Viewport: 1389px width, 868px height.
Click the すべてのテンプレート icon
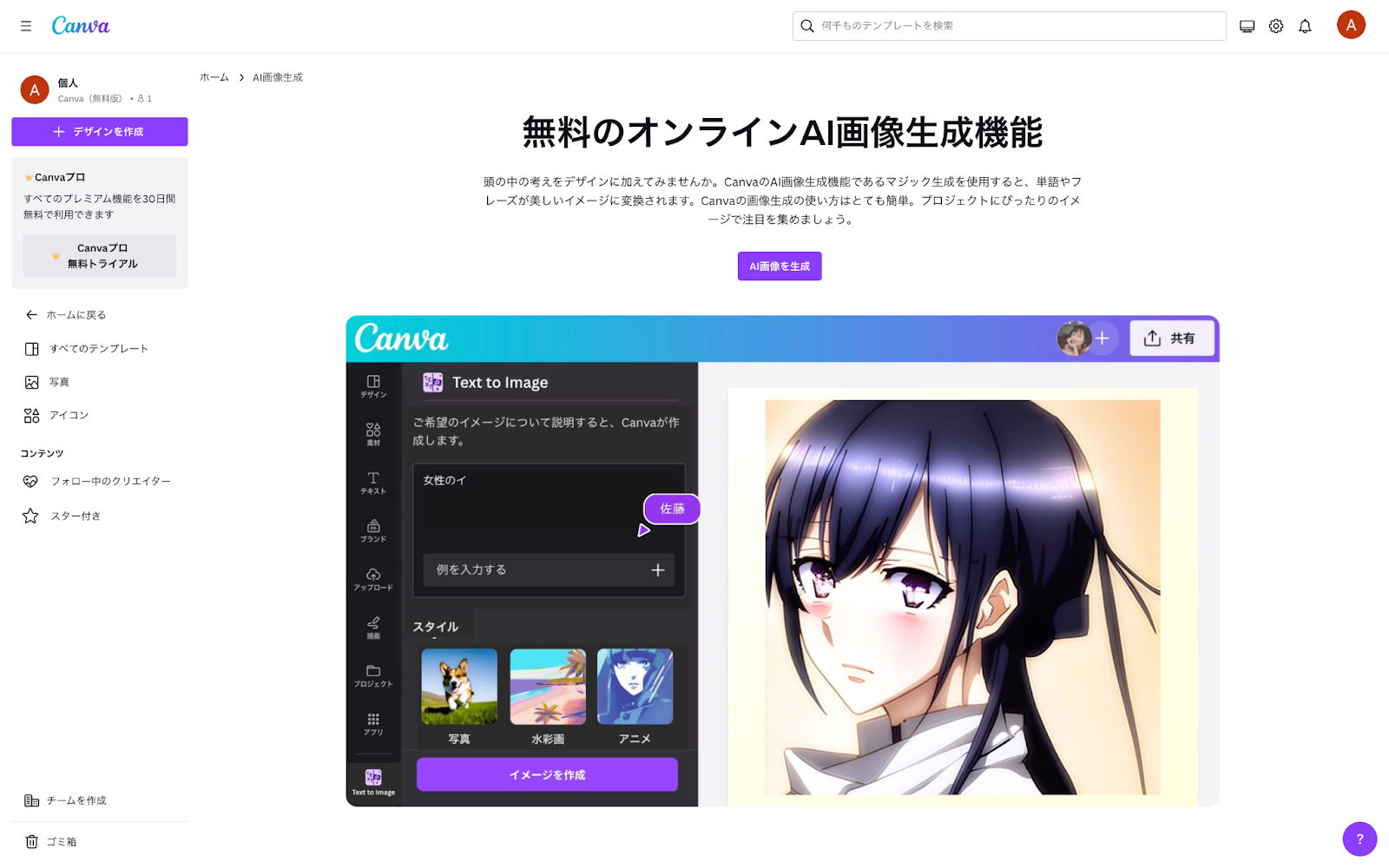coord(32,349)
